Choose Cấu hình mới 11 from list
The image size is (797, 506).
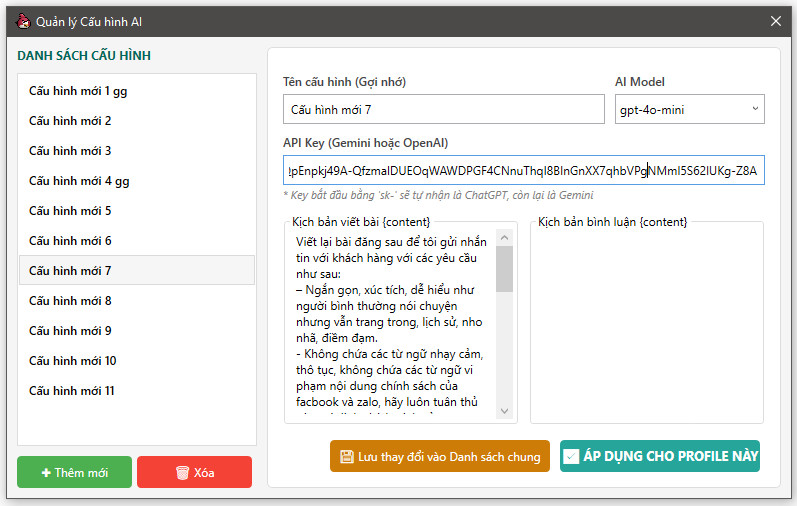point(72,391)
